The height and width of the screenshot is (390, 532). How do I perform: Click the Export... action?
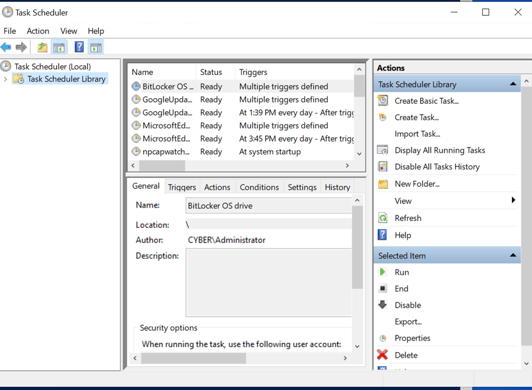[408, 321]
